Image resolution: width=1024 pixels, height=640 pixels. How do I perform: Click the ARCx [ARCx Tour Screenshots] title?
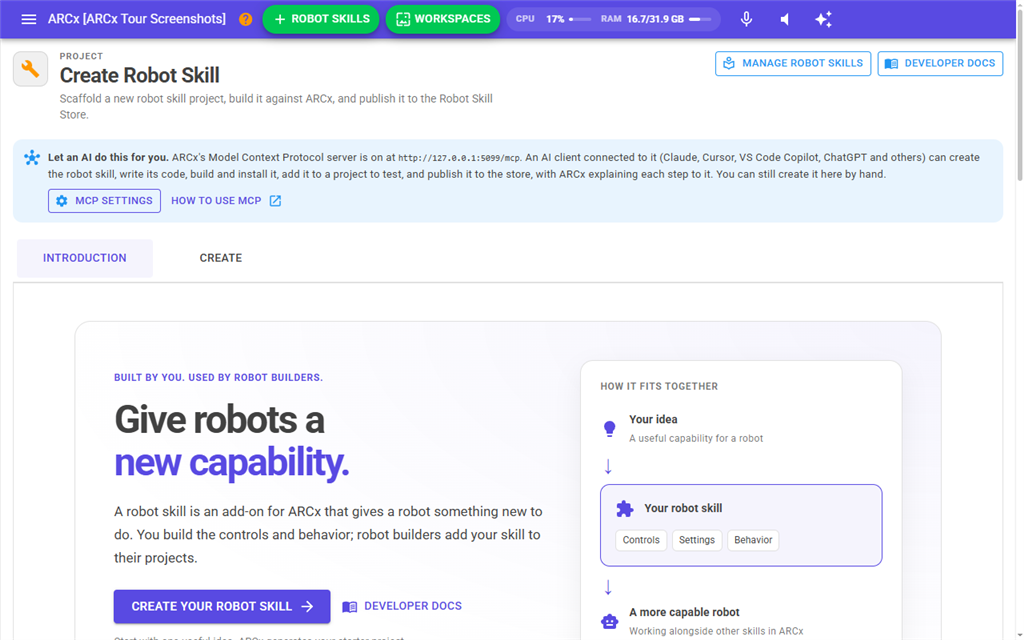[136, 19]
